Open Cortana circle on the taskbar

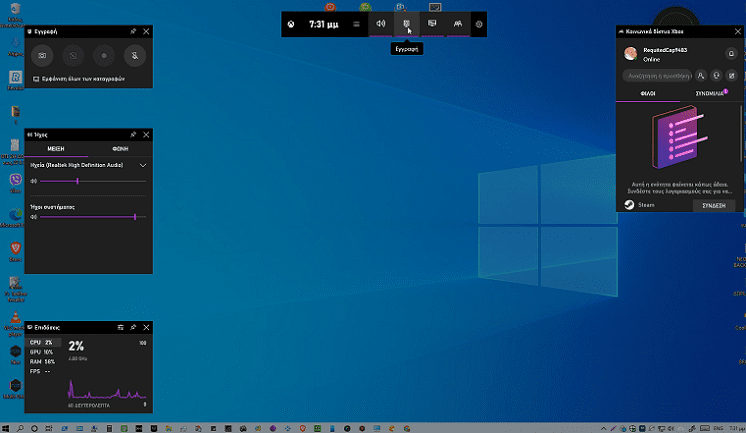pyautogui.click(x=34, y=428)
